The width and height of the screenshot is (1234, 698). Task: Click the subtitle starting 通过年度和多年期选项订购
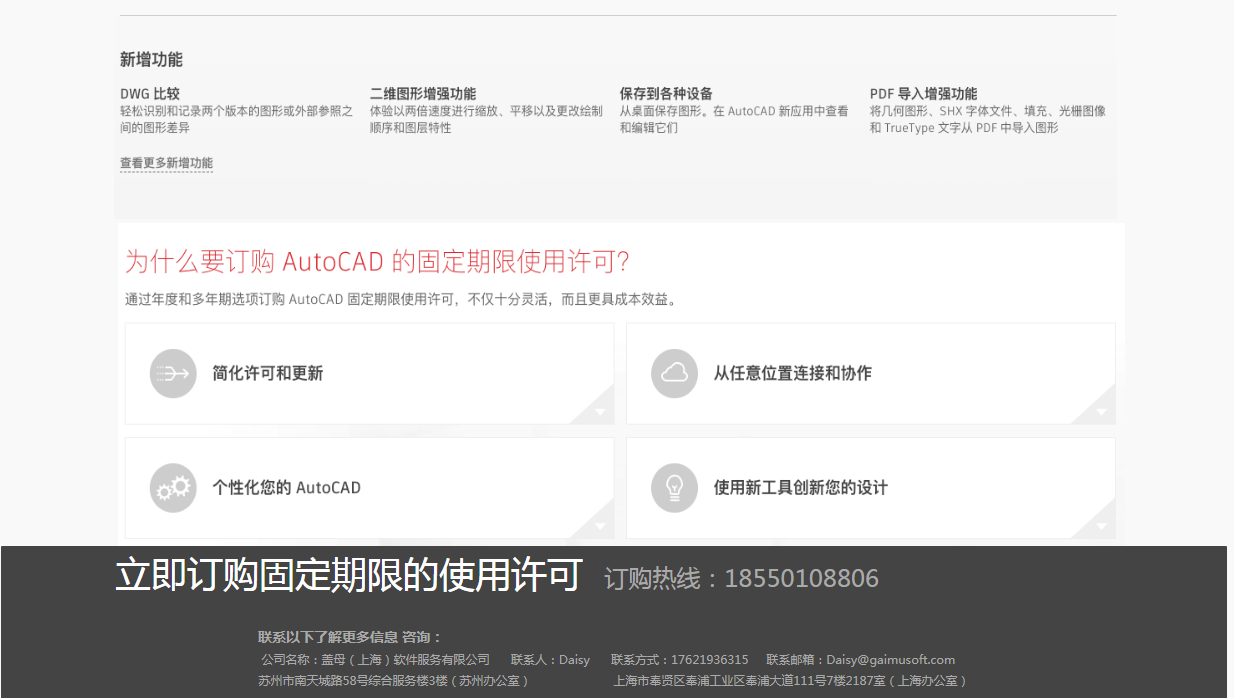402,299
